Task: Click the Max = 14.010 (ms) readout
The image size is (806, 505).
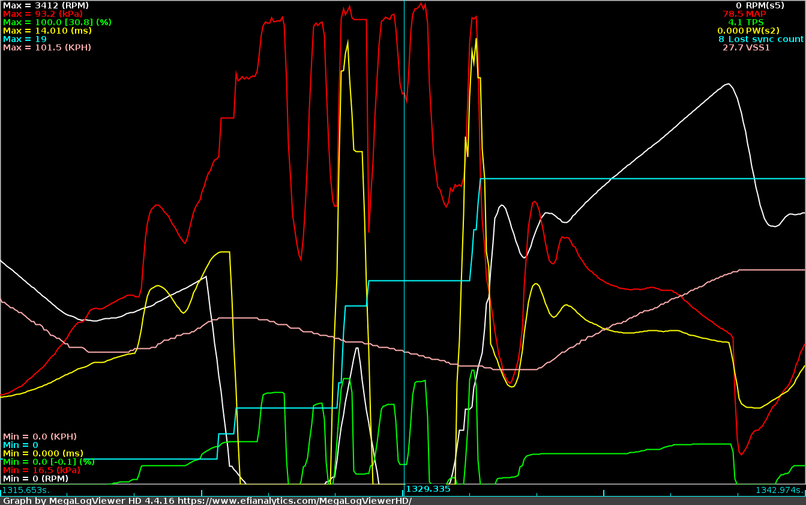Action: [x=44, y=30]
